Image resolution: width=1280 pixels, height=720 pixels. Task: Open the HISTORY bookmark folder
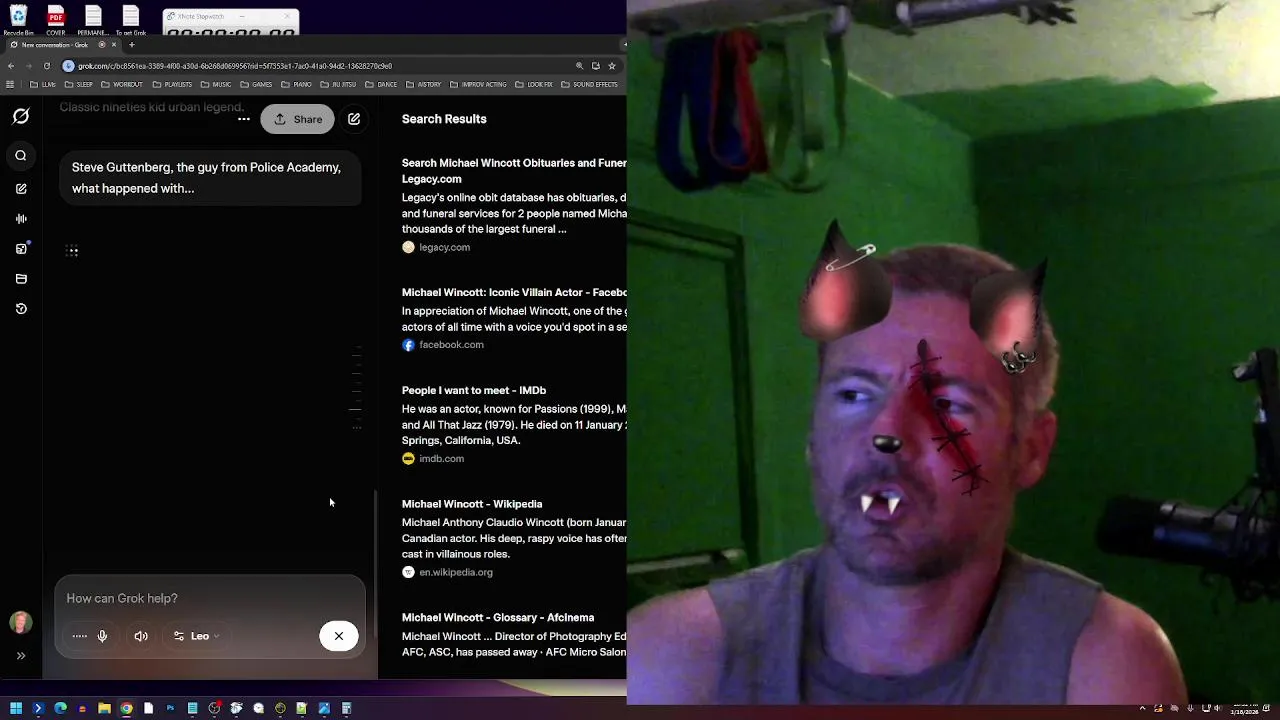423,85
